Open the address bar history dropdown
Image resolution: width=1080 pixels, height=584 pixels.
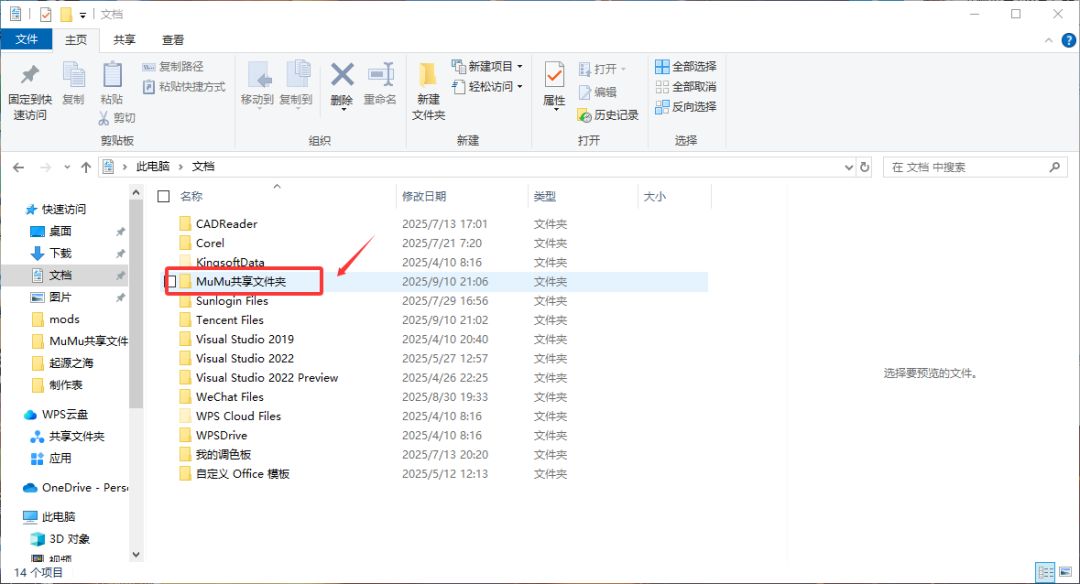pyautogui.click(x=849, y=167)
